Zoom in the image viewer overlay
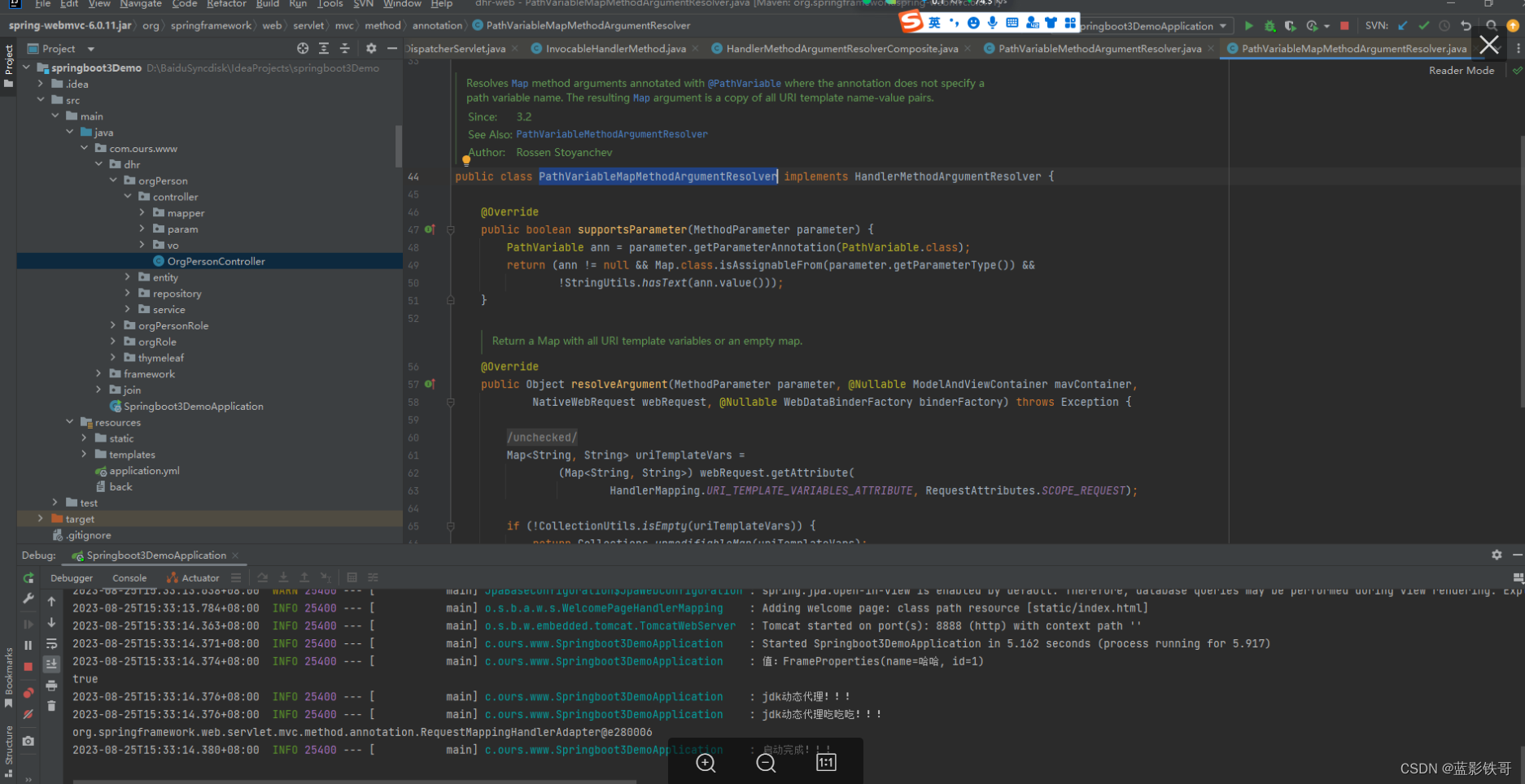 [x=706, y=763]
